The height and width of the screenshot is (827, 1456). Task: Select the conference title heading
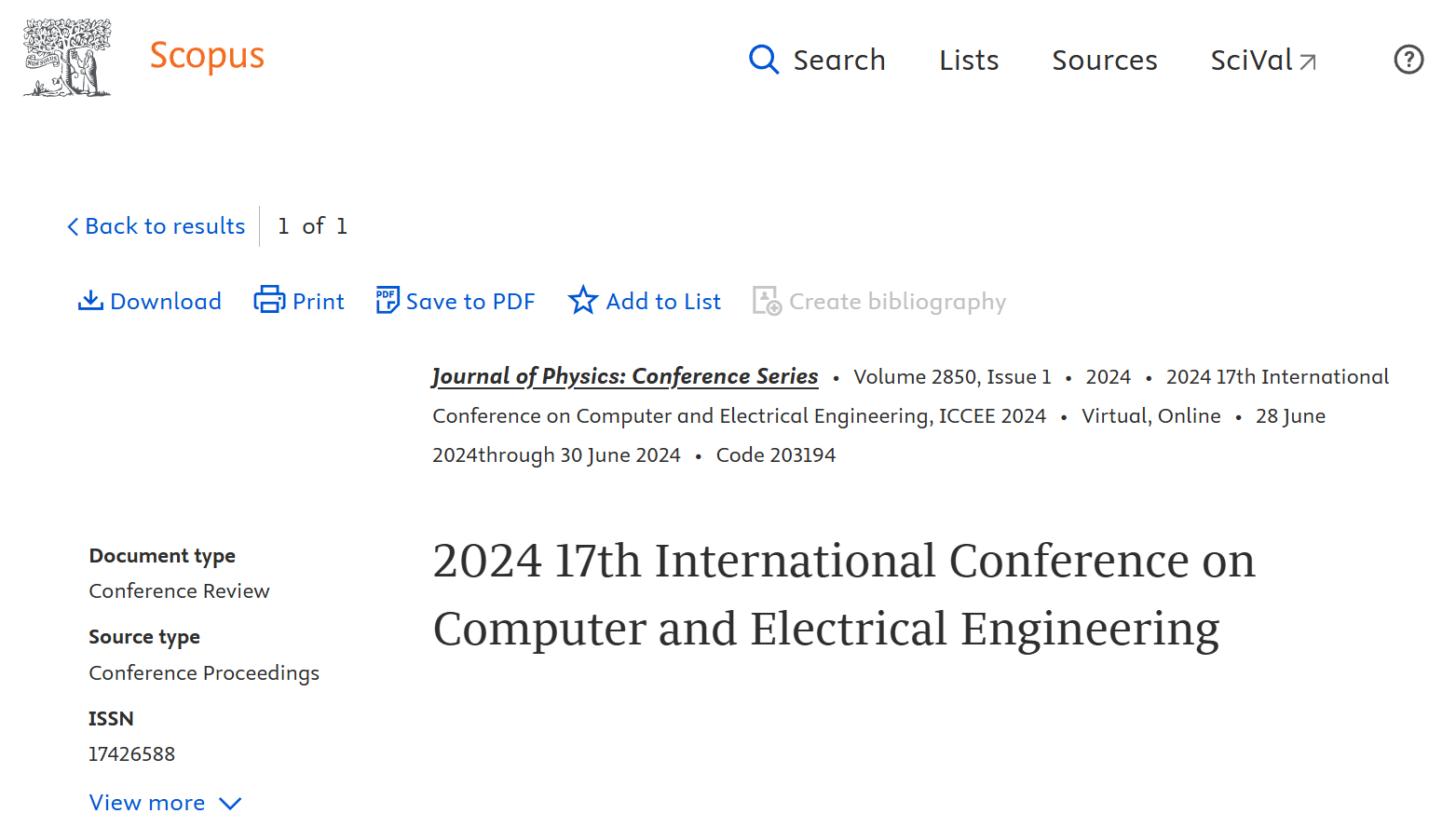[843, 594]
